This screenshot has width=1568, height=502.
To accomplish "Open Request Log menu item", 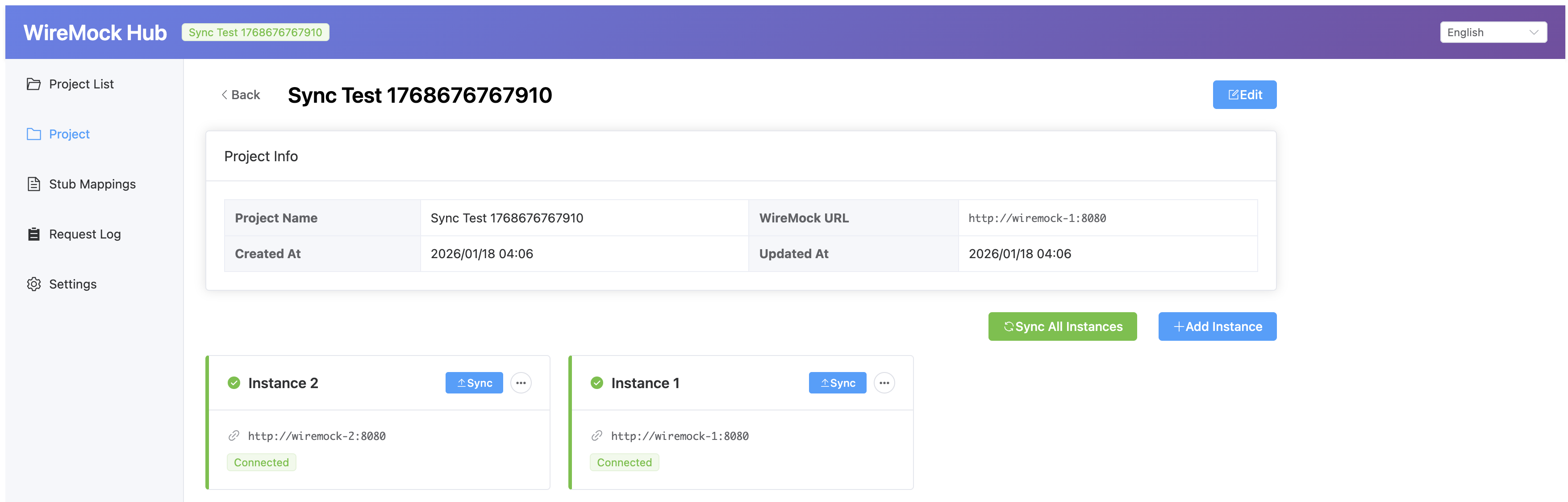I will (x=85, y=234).
